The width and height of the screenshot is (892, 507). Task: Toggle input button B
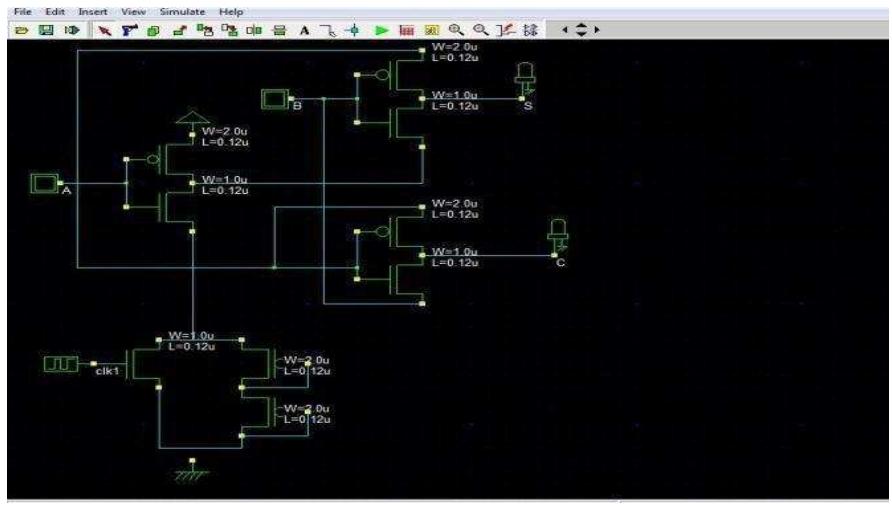click(275, 99)
